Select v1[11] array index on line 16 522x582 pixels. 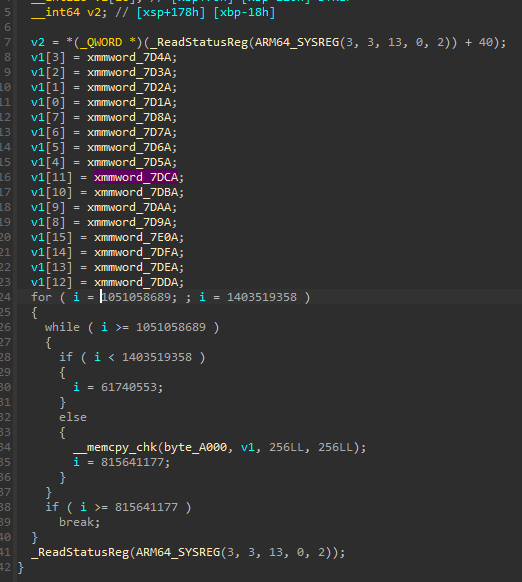coord(52,177)
